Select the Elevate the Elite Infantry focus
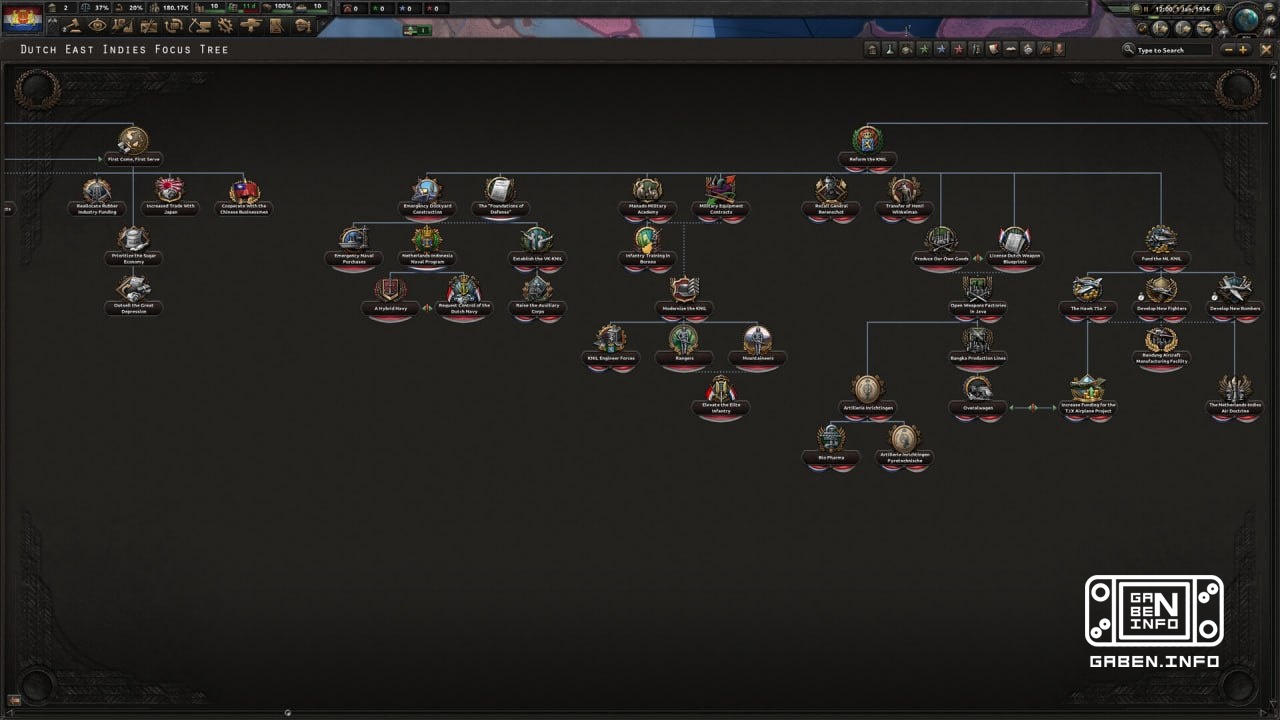This screenshot has width=1280, height=720. tap(721, 397)
